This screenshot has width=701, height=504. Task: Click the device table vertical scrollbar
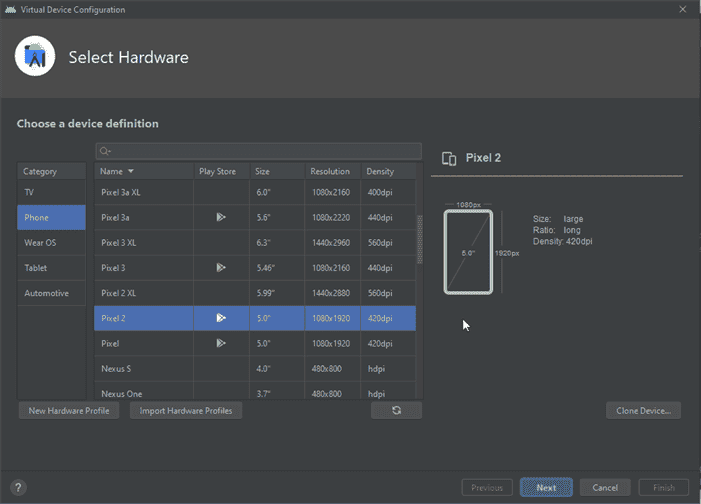(x=420, y=240)
